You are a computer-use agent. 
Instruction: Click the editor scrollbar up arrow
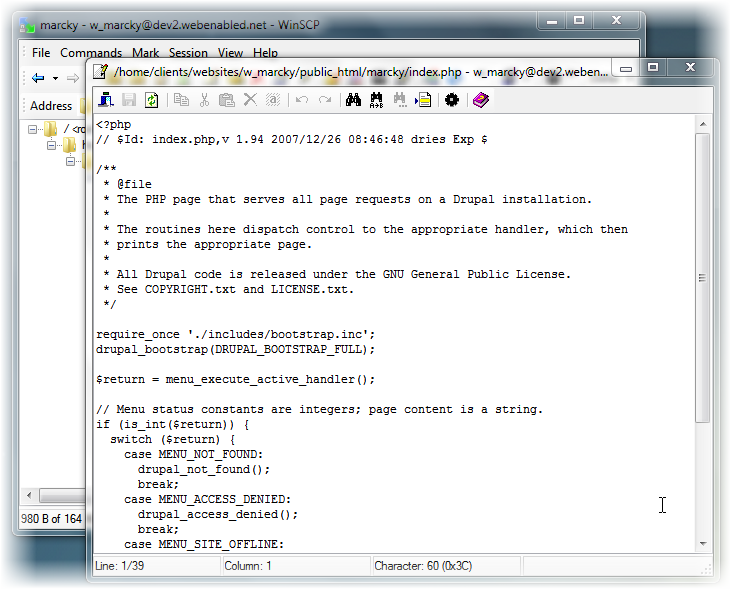tap(703, 125)
